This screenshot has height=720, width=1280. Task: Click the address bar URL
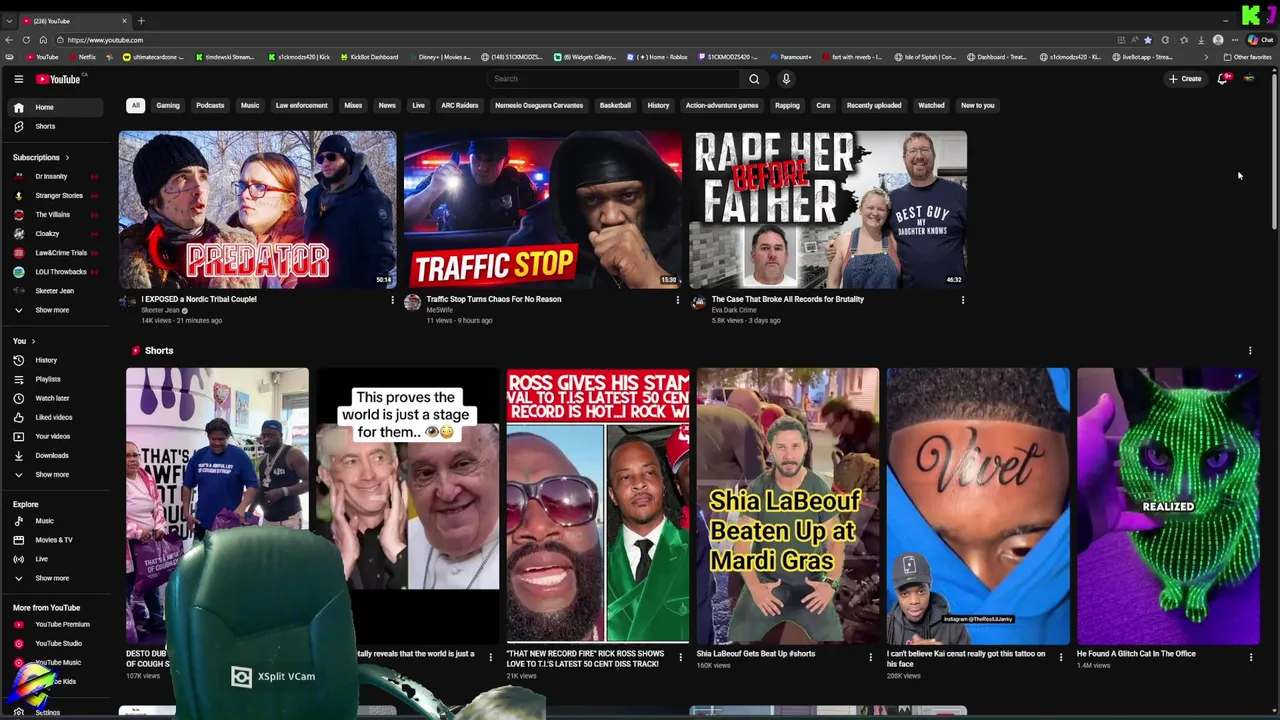(x=105, y=40)
